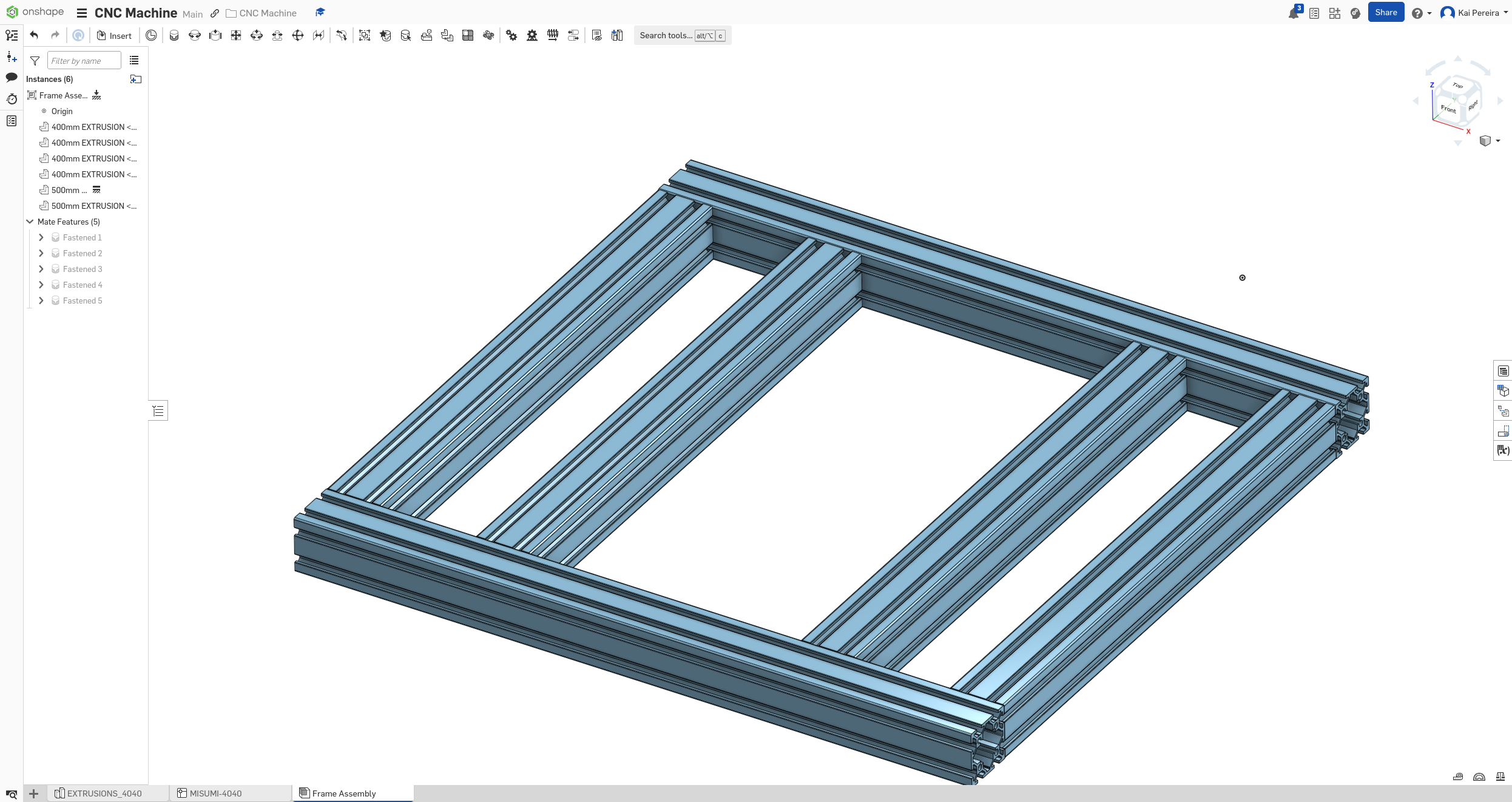
Task: Open the Linear pattern tool
Action: (x=468, y=35)
